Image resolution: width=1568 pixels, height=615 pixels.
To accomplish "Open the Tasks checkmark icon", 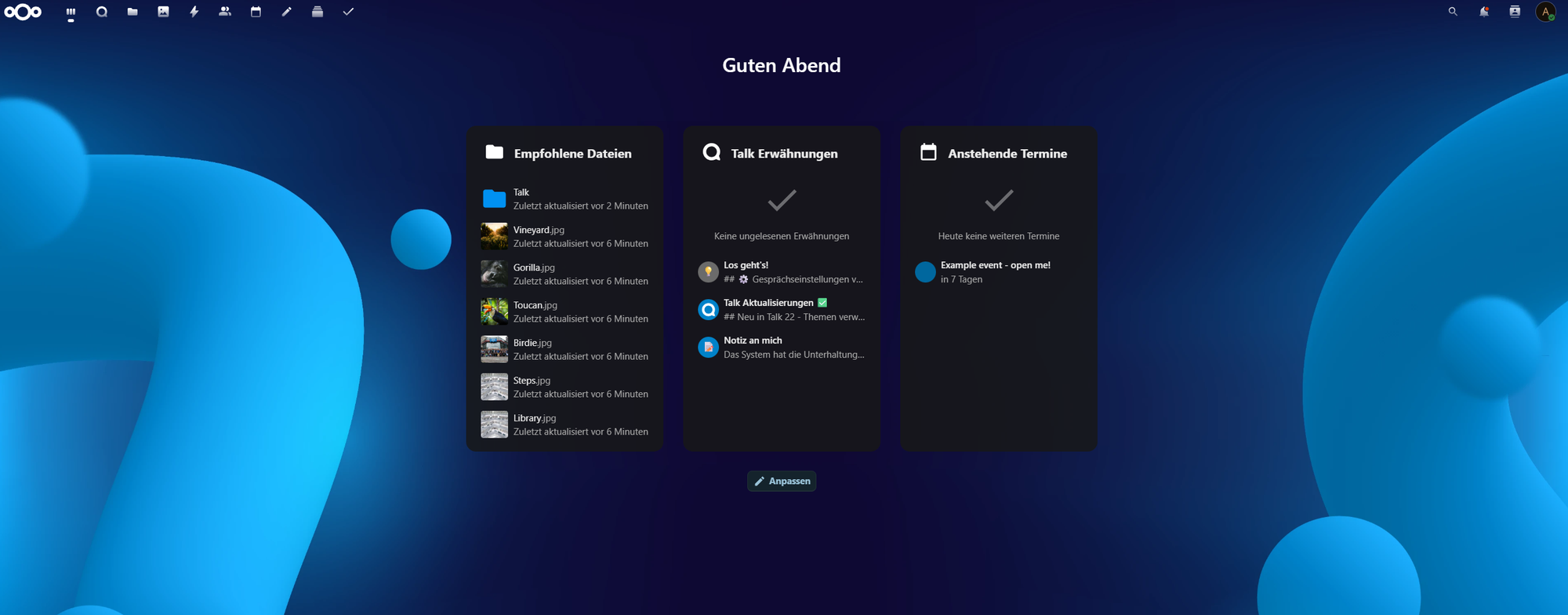I will coord(348,12).
